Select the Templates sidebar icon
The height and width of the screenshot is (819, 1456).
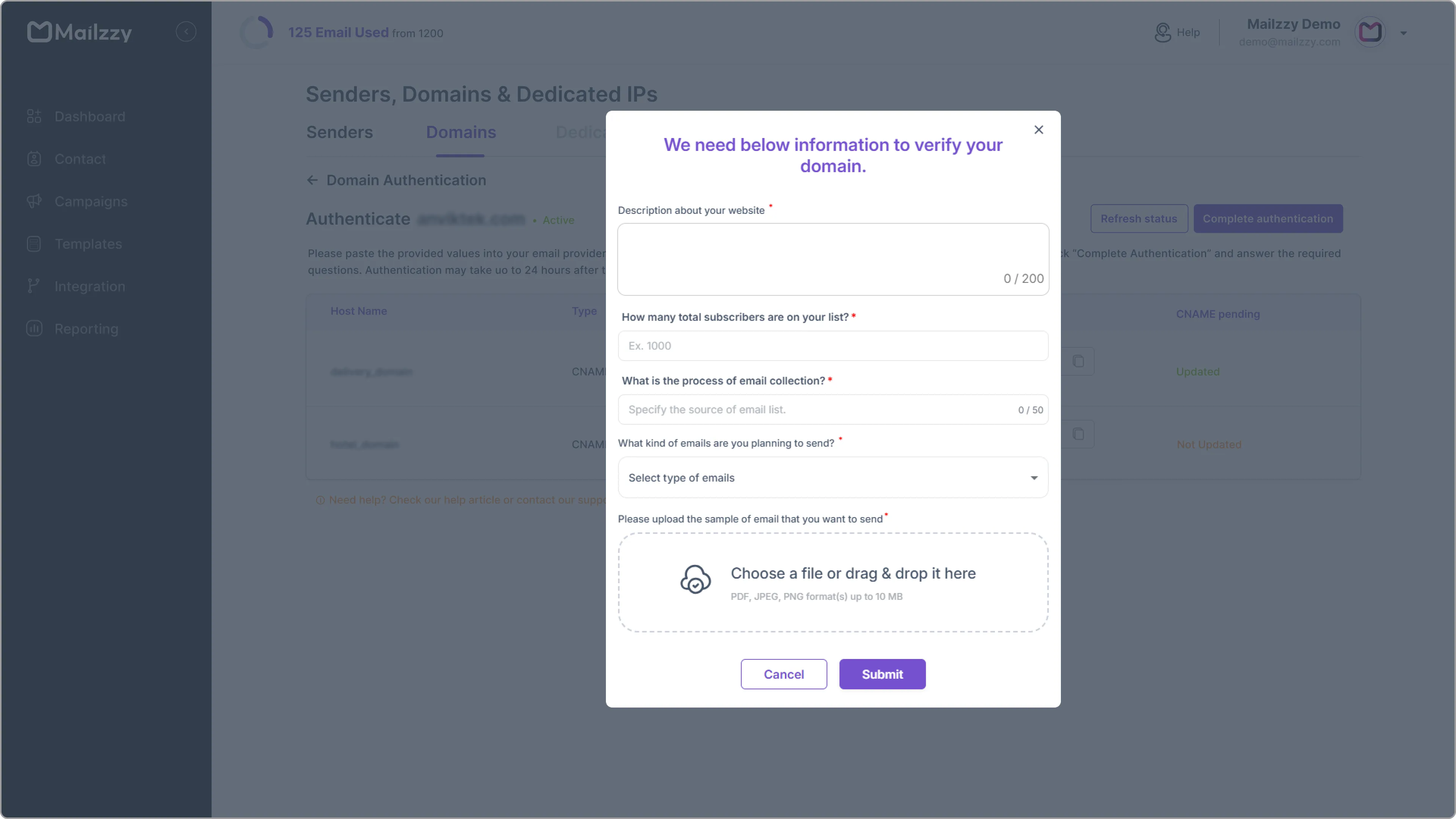(34, 243)
